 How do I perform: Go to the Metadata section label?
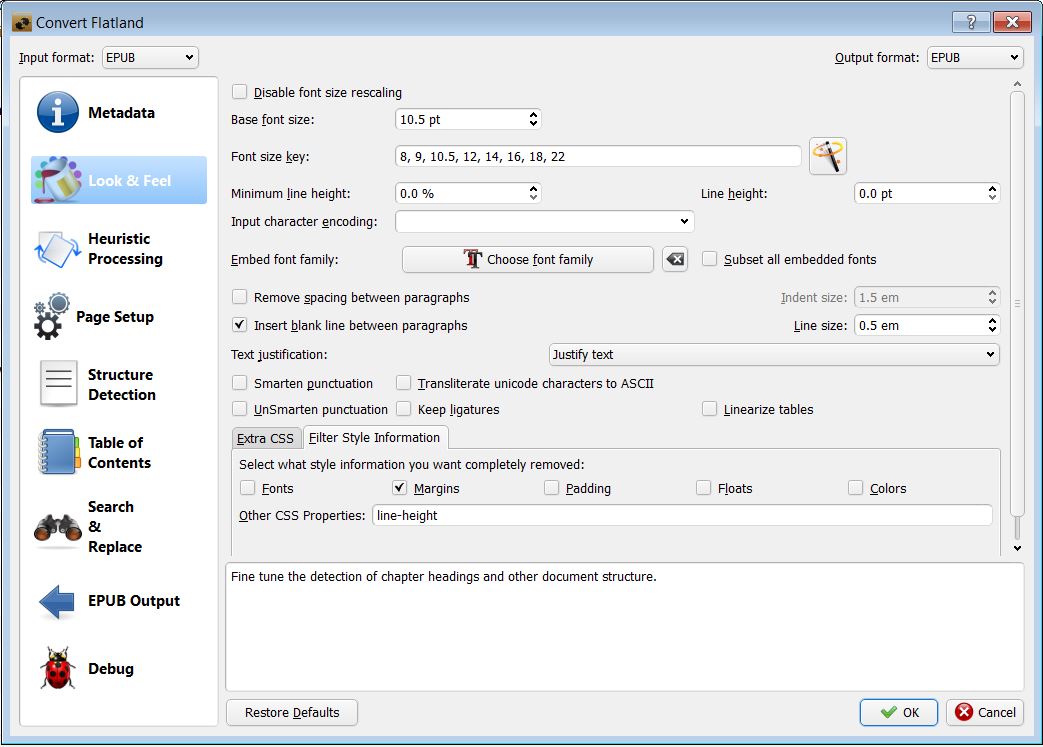(121, 112)
